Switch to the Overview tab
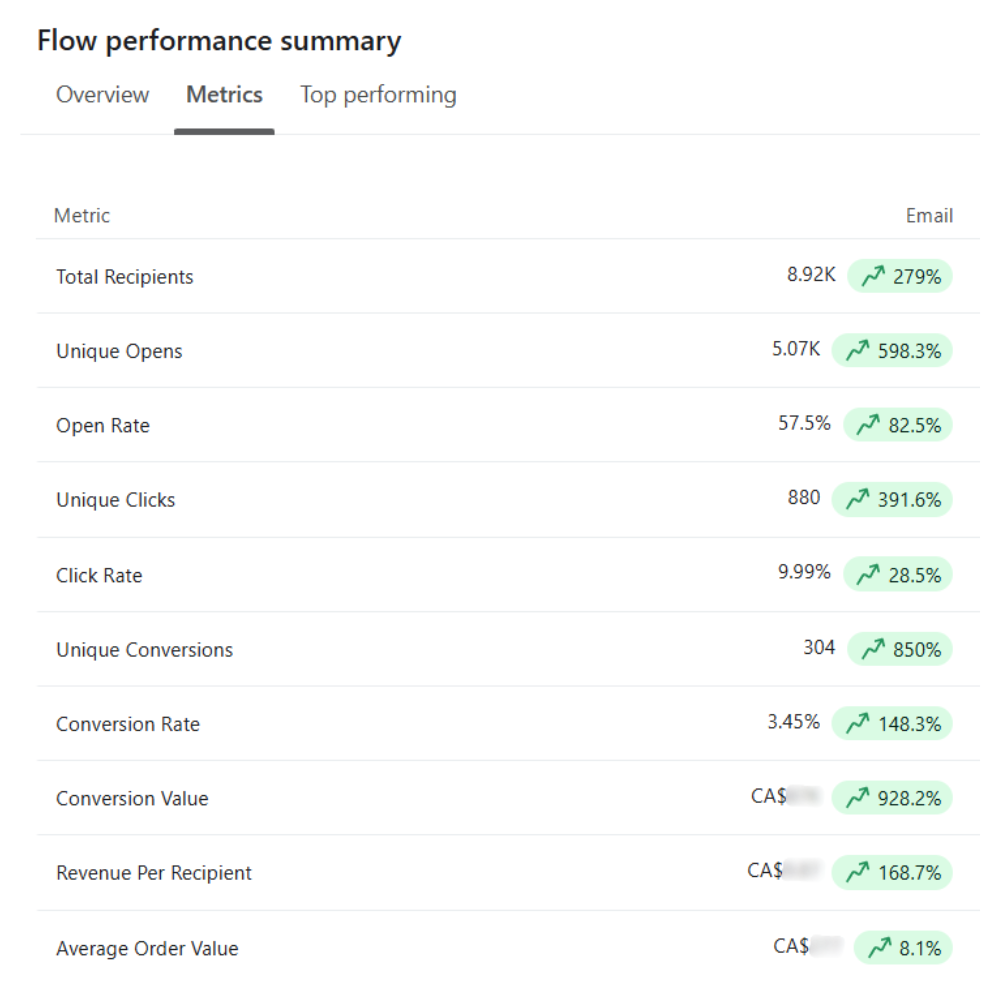 102,95
